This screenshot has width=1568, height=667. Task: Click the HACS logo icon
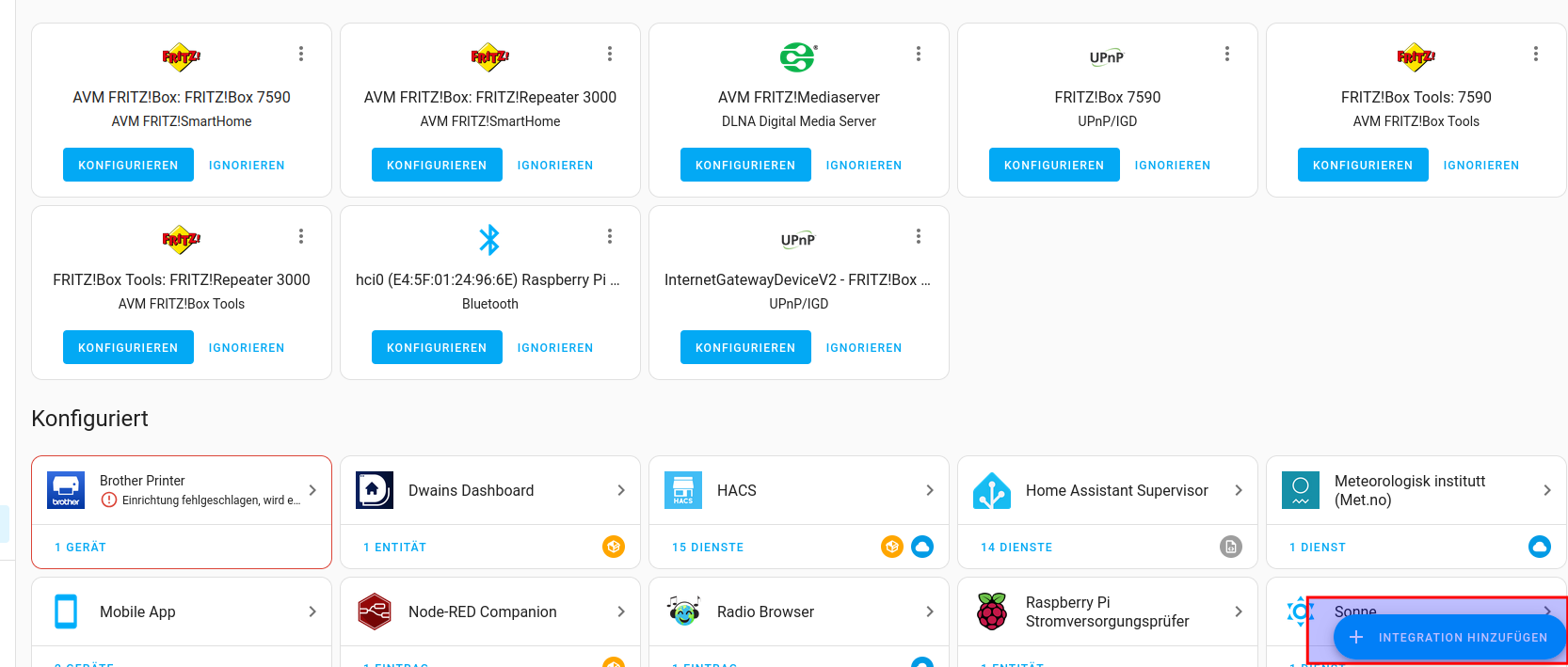(683, 490)
